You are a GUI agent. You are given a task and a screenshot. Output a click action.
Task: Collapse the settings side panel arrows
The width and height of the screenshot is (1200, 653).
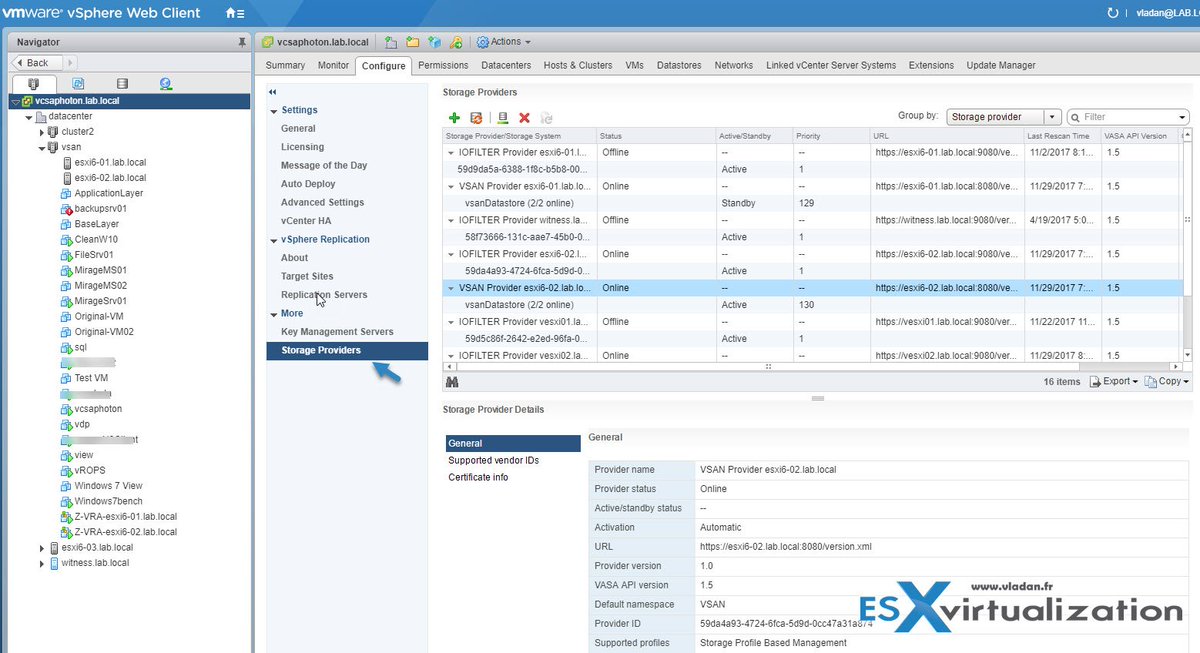(273, 91)
